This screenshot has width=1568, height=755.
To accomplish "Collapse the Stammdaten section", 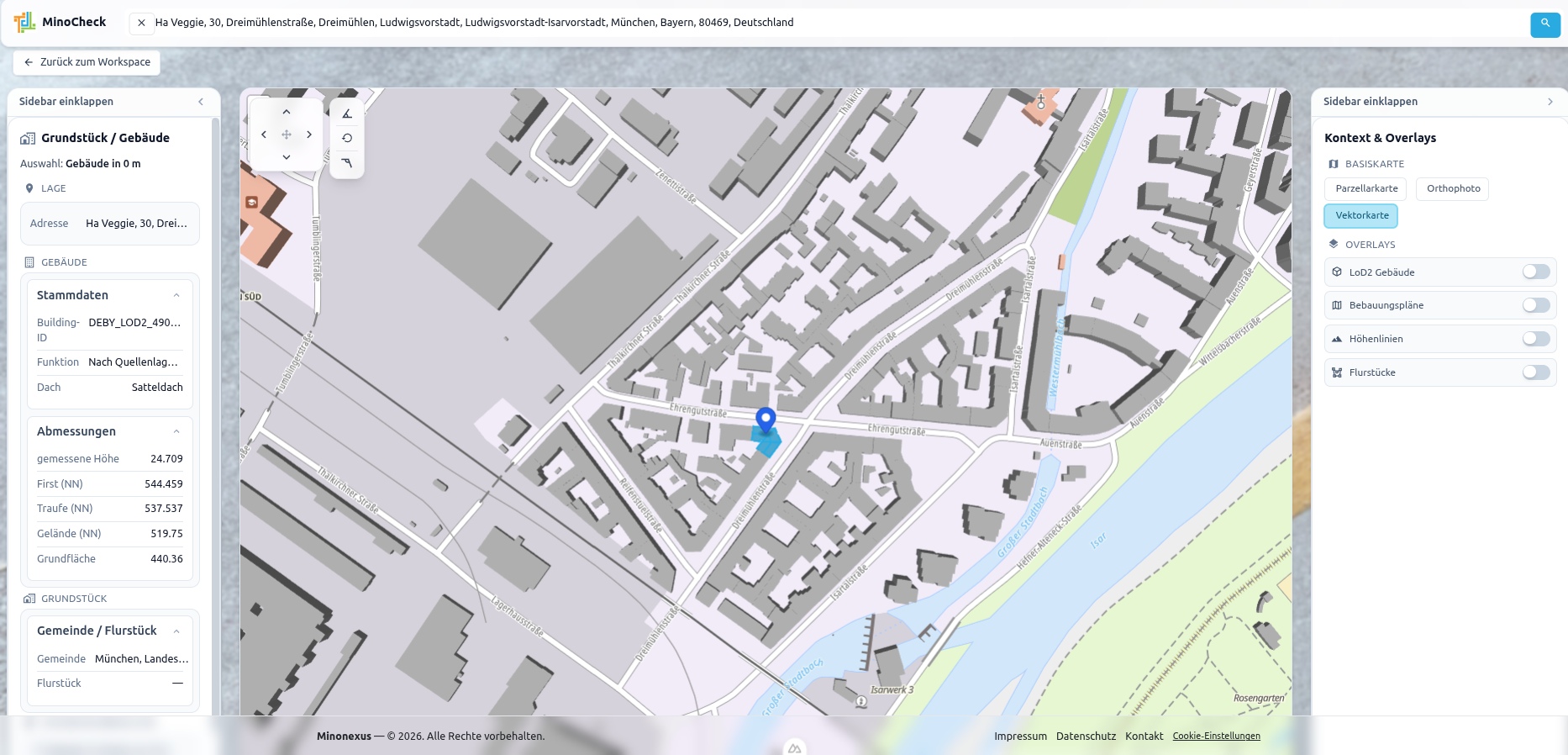I will click(x=176, y=295).
